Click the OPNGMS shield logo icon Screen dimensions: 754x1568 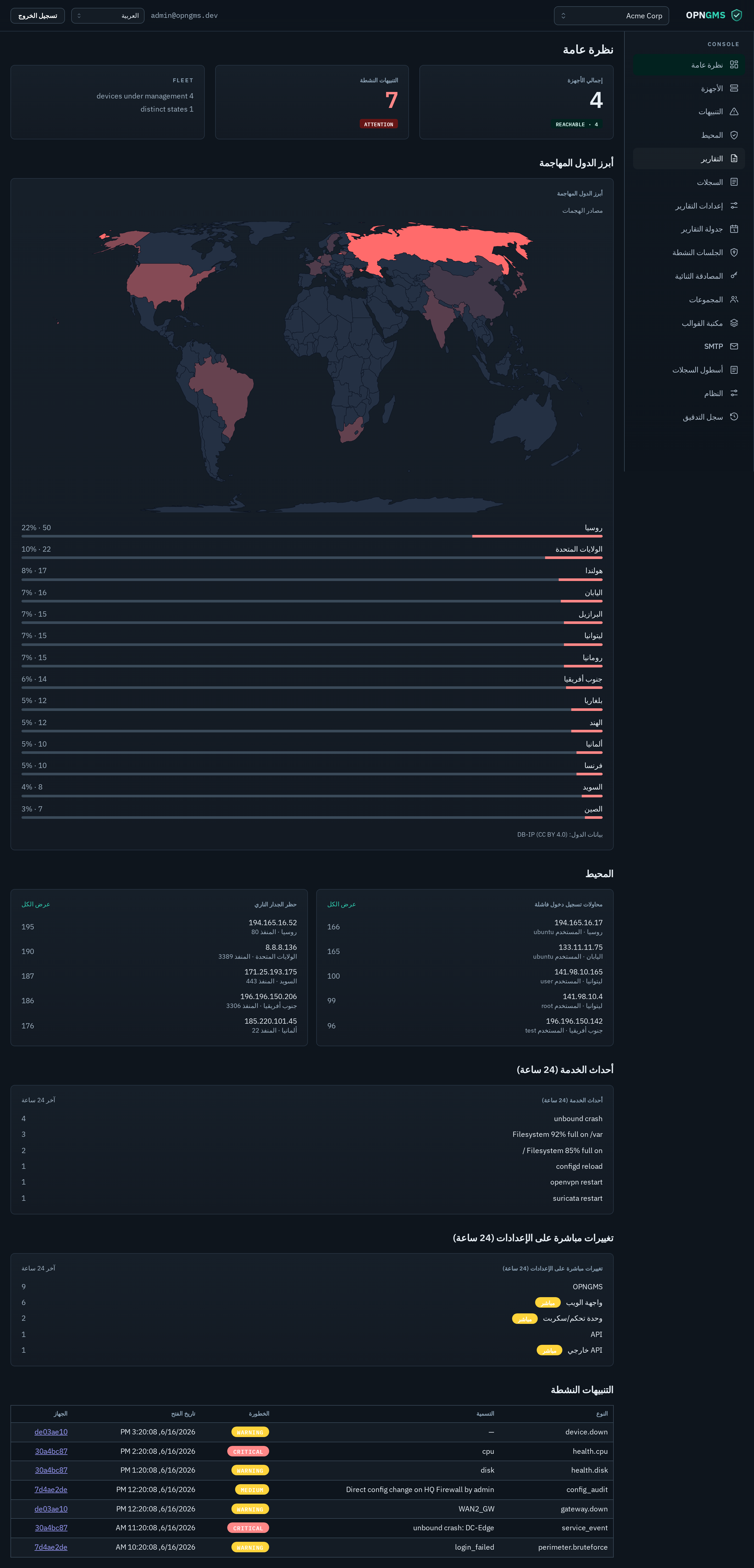[736, 15]
